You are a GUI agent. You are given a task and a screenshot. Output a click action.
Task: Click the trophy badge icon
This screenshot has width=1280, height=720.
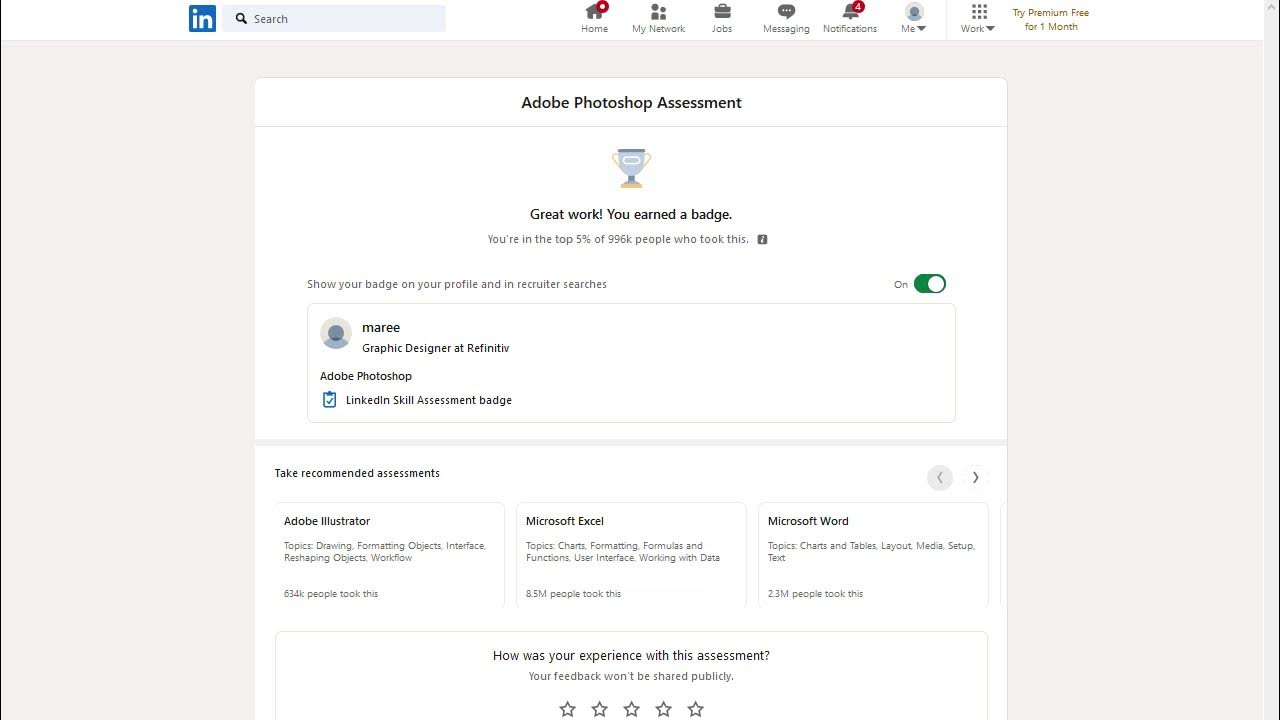[x=631, y=168]
